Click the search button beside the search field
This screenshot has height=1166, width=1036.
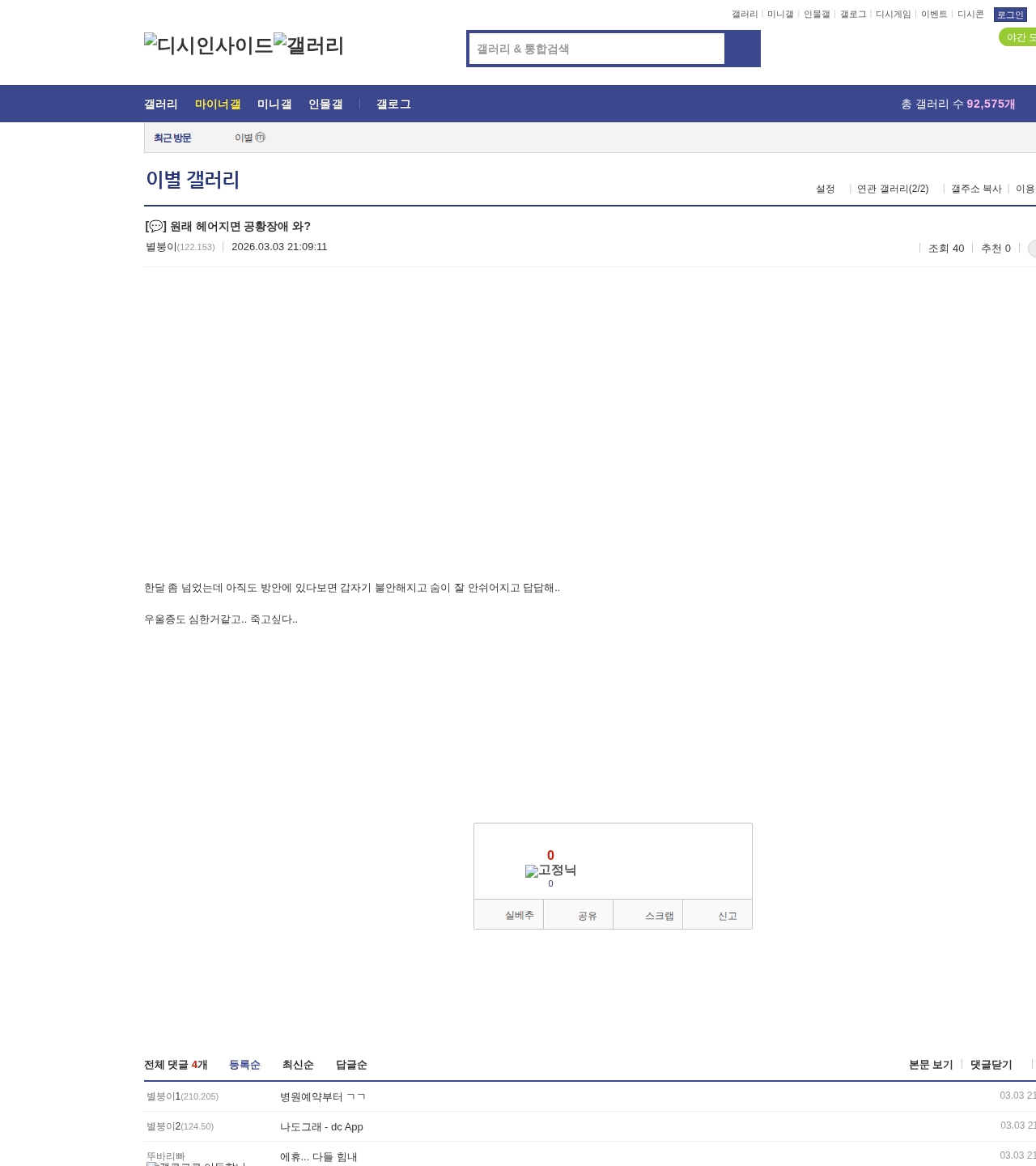point(742,49)
